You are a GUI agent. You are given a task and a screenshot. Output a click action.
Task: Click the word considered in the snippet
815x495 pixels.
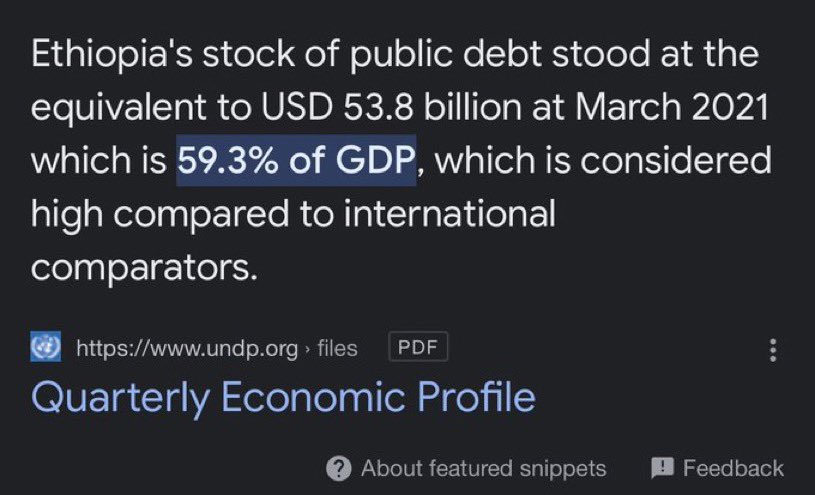click(676, 161)
